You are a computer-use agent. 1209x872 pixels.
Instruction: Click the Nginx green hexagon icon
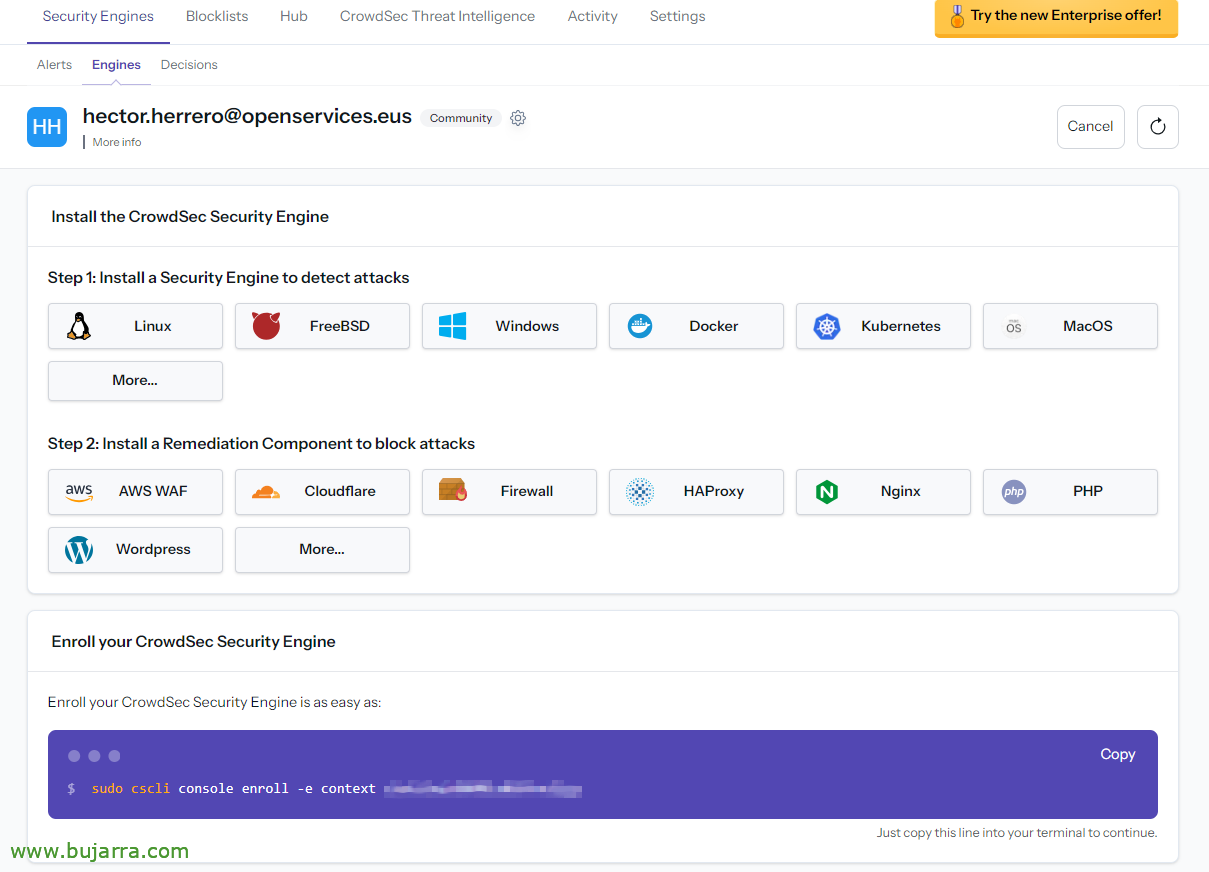(827, 491)
